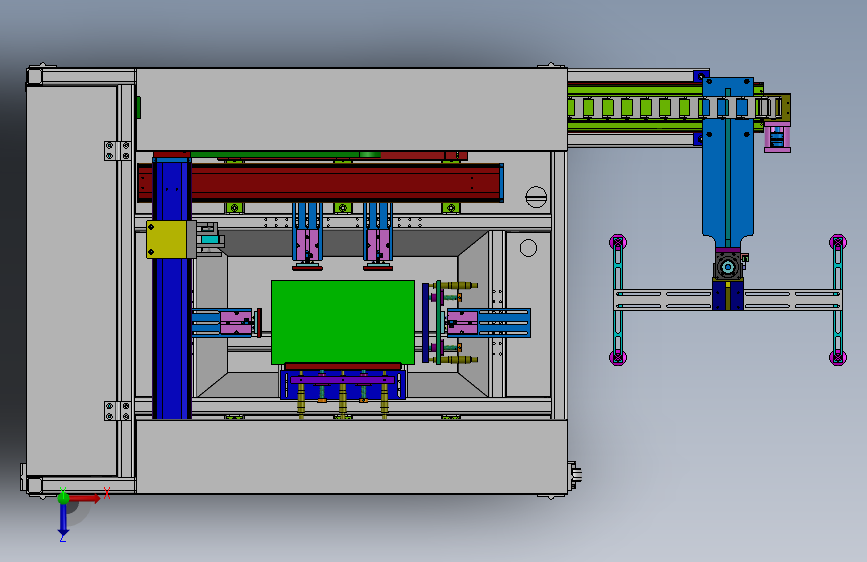
Task: Pick the bottom-right magenta suction cup
Action: click(x=838, y=357)
